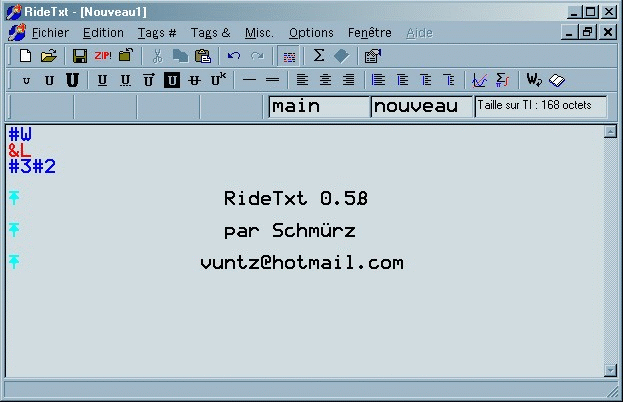Click the cyan center marker beside RideTxt line

pyautogui.click(x=14, y=197)
